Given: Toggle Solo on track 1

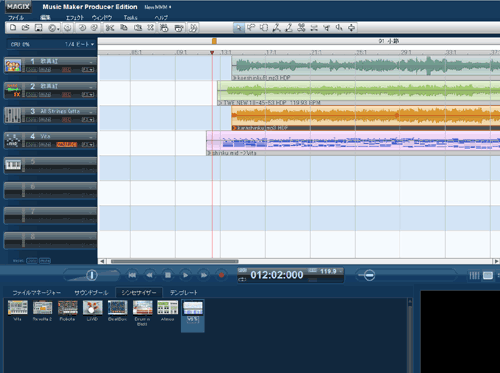Looking at the screenshot, I should (32, 70).
